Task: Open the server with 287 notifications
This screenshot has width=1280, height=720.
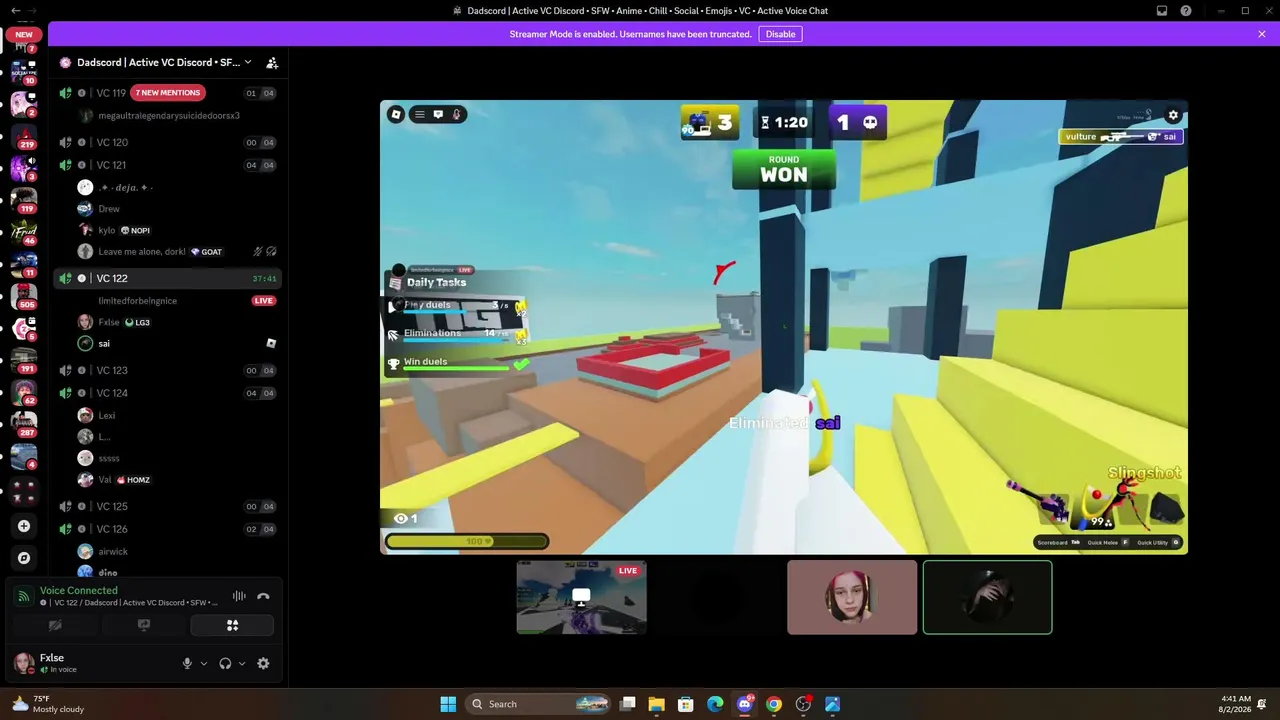Action: (24, 424)
